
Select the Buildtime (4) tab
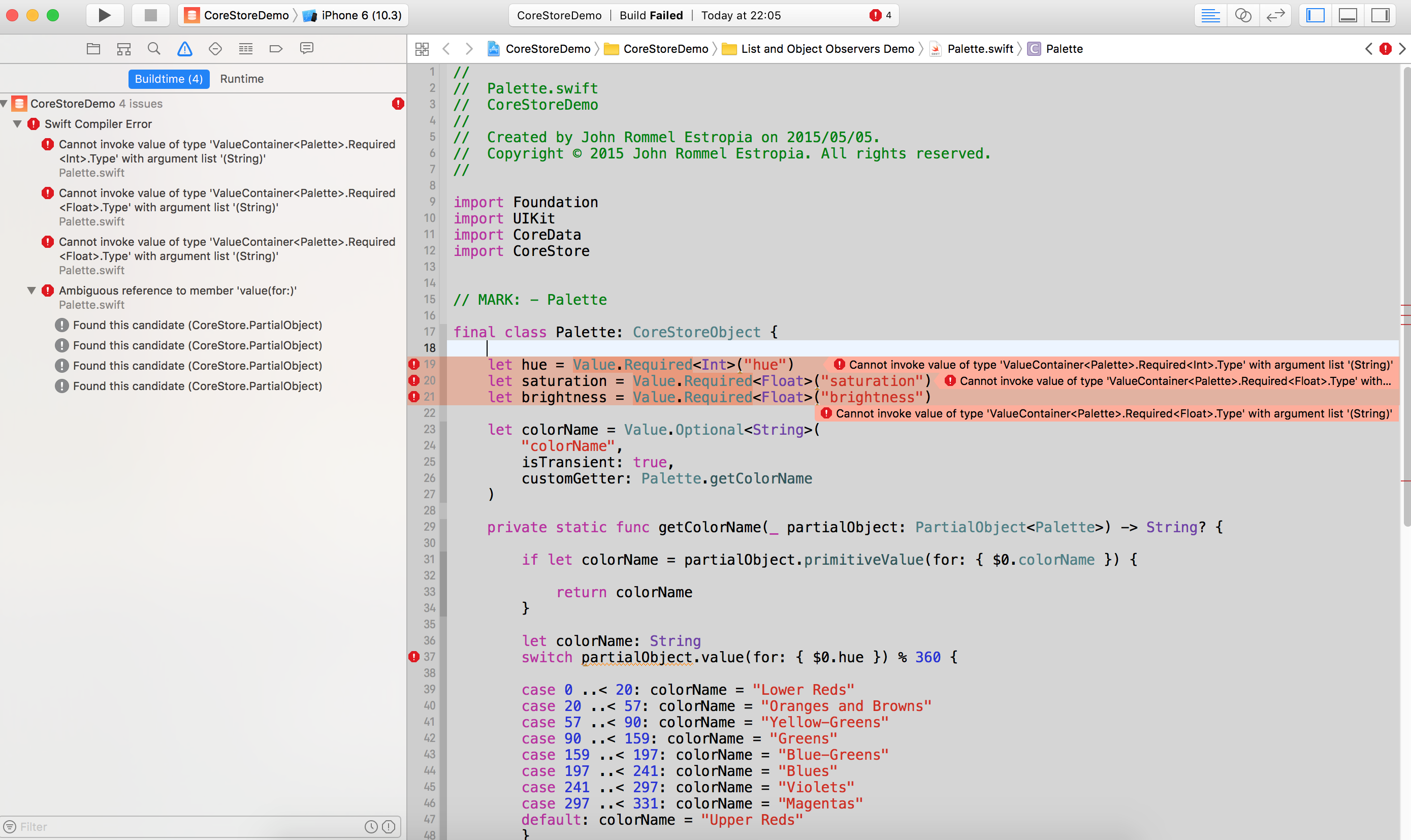point(169,79)
